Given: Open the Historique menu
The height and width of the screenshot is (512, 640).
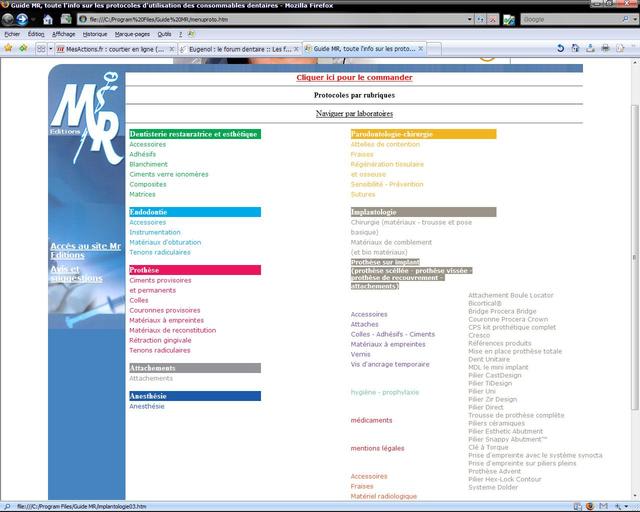Looking at the screenshot, I should pos(94,33).
